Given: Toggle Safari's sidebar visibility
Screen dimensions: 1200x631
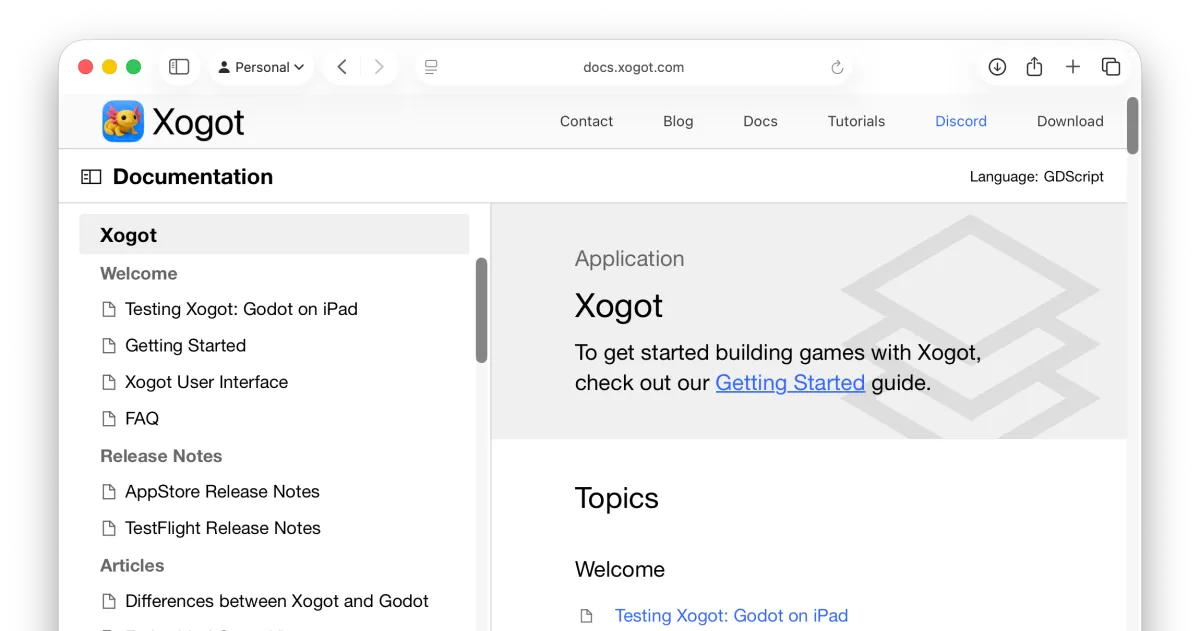Looking at the screenshot, I should coord(178,66).
